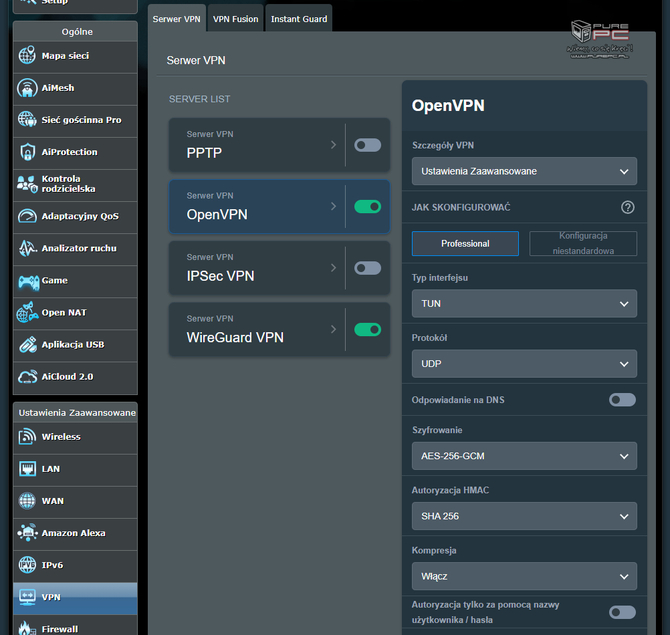
Task: Select the Professional configuration button
Action: (x=465, y=244)
